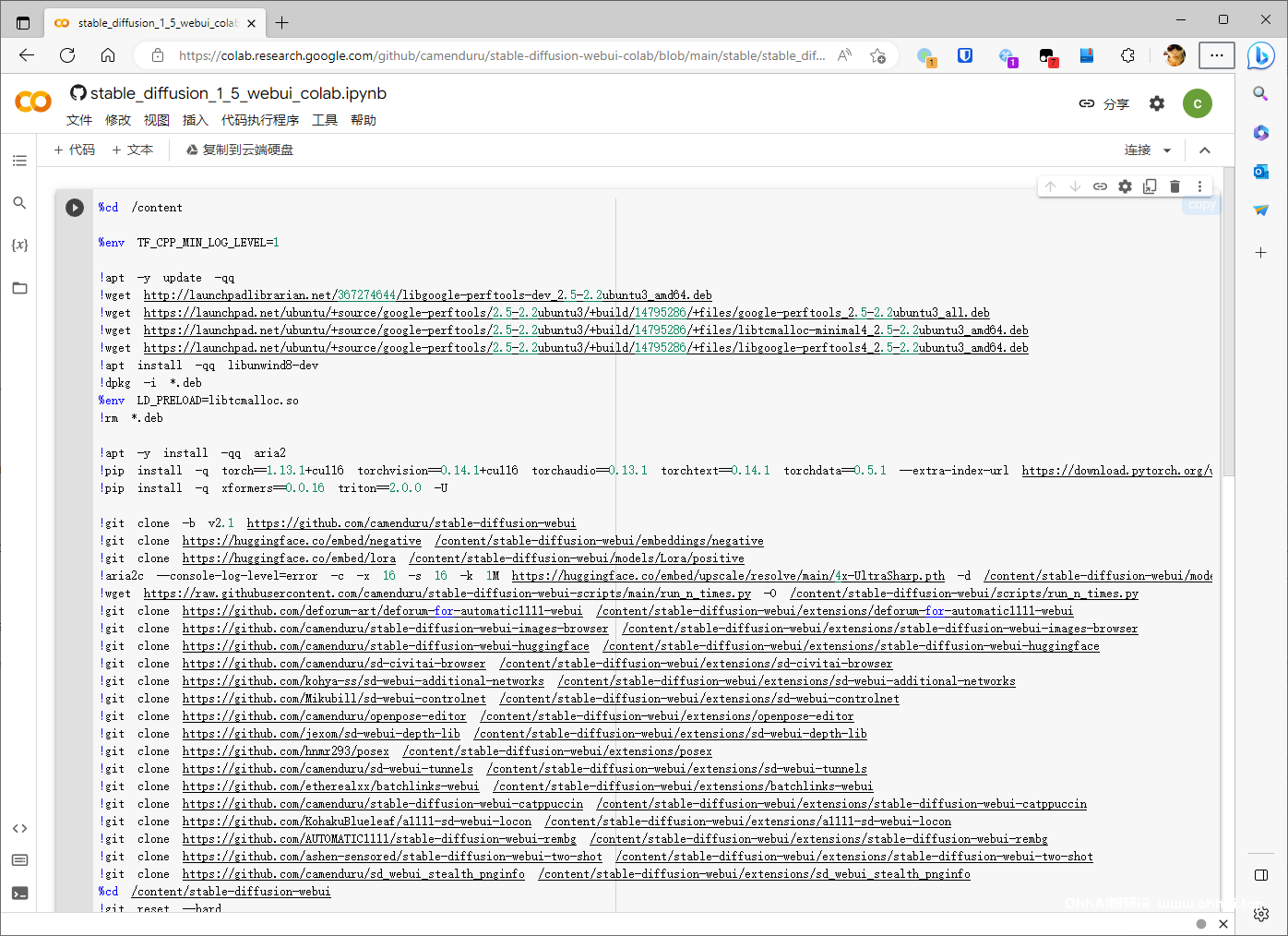Run the code cell with play button
The width and height of the screenshot is (1288, 936).
click(75, 208)
